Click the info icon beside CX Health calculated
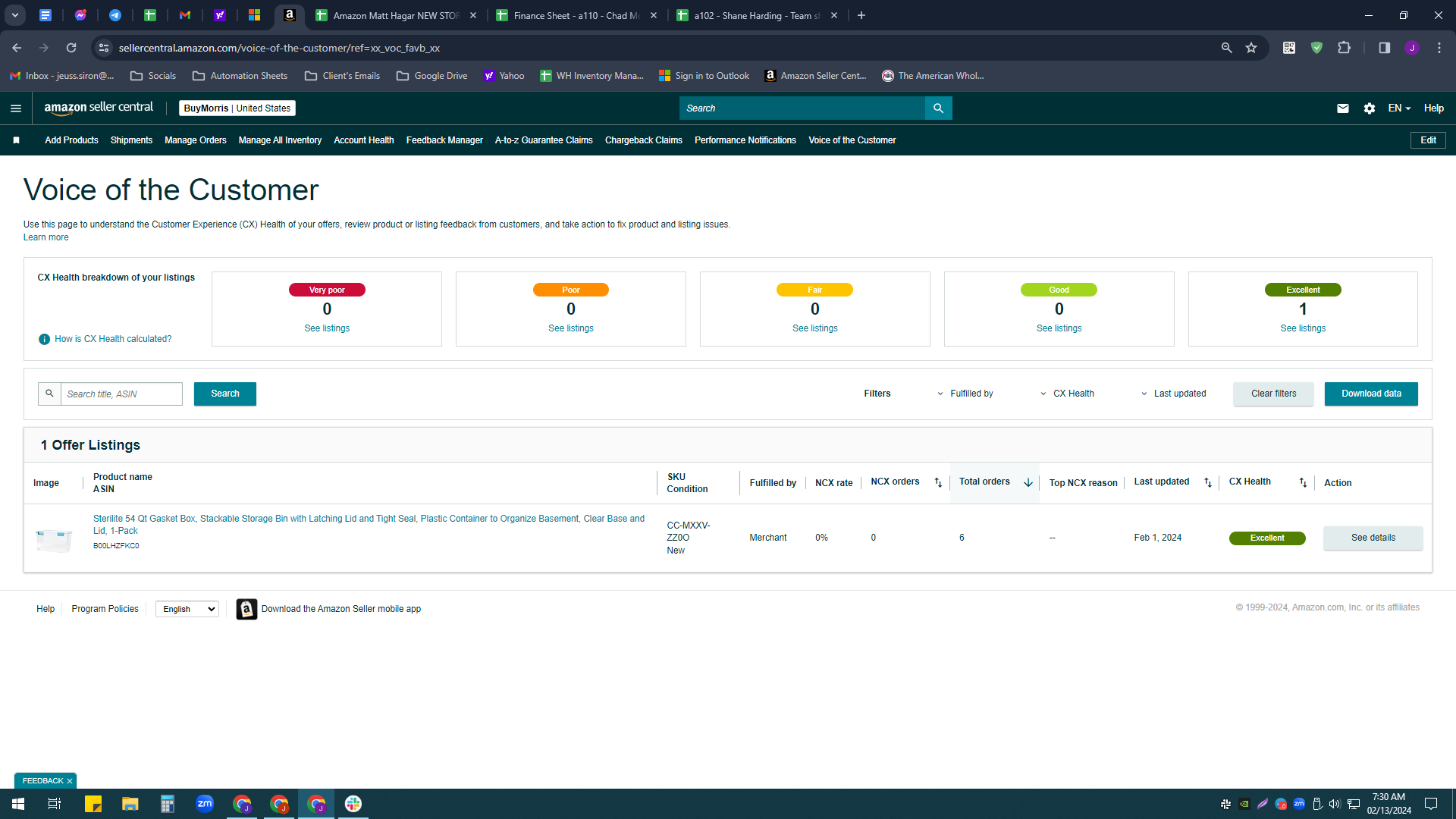The width and height of the screenshot is (1456, 819). (44, 339)
